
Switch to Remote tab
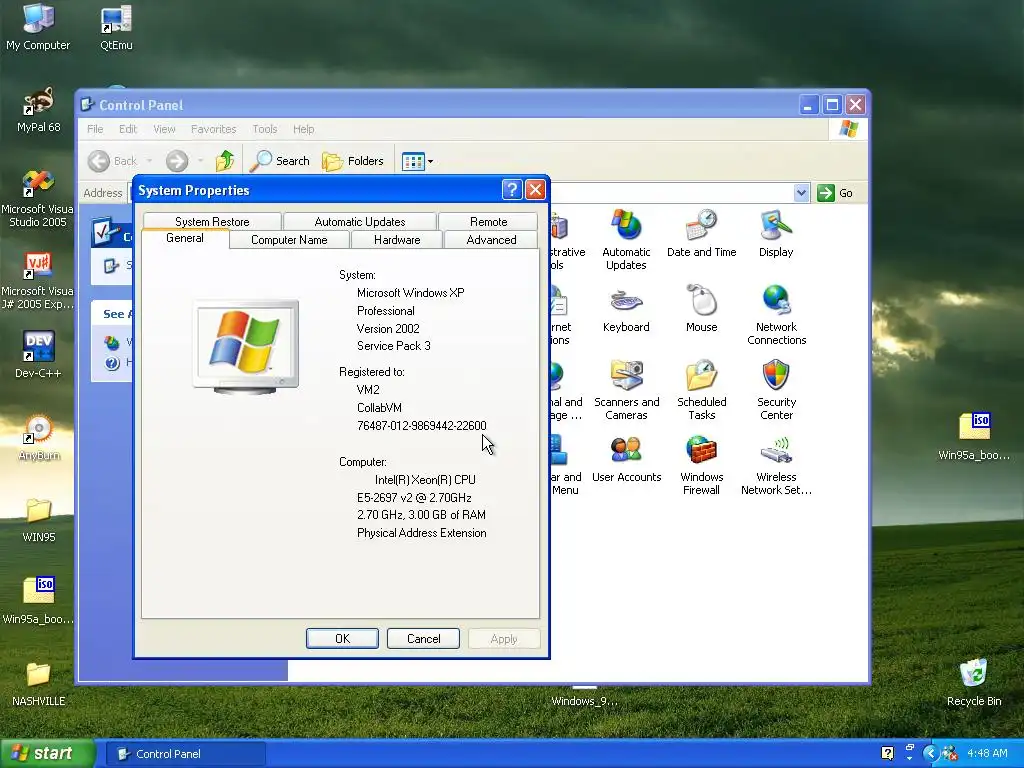(x=488, y=221)
